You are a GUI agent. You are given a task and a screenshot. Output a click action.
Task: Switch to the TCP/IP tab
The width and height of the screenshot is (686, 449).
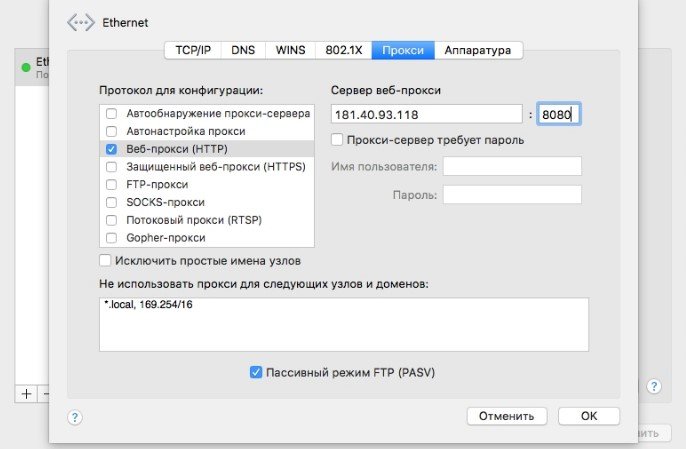[193, 50]
